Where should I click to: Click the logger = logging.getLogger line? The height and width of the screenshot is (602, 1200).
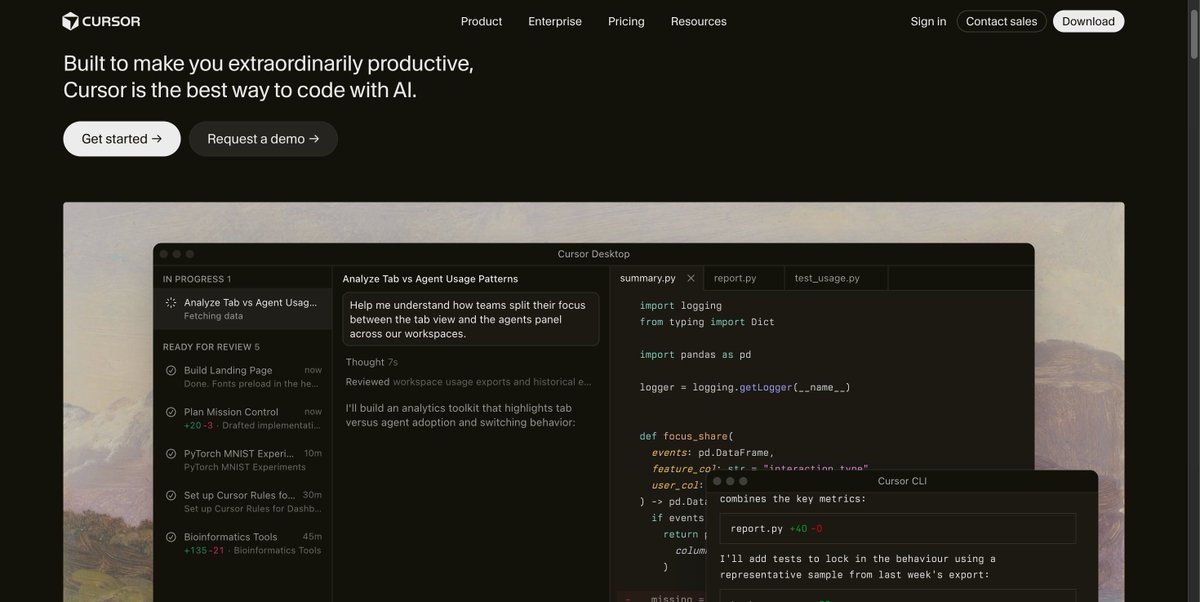(x=745, y=387)
